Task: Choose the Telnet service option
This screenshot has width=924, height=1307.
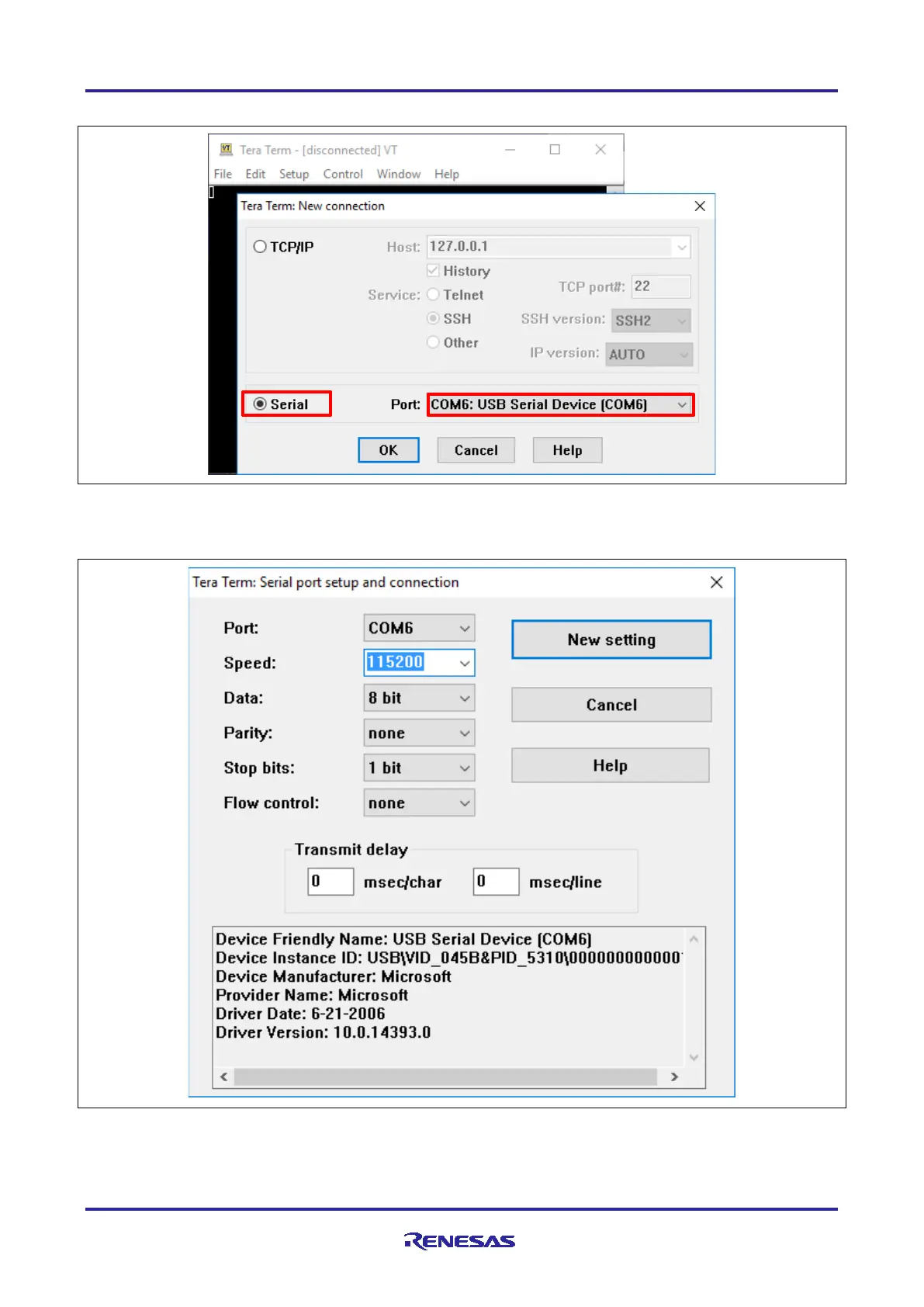Action: tap(455, 295)
